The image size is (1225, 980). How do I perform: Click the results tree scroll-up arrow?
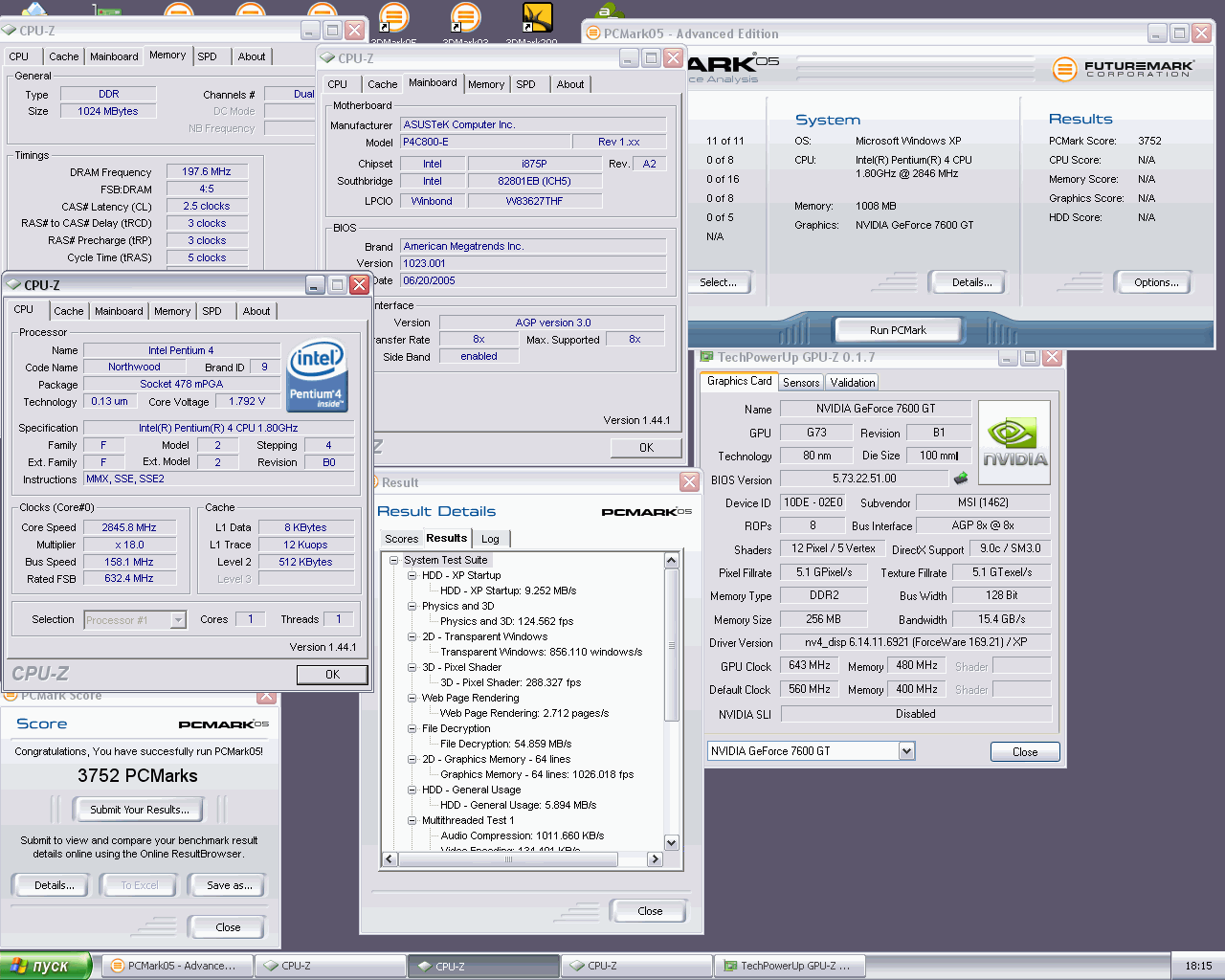click(672, 560)
